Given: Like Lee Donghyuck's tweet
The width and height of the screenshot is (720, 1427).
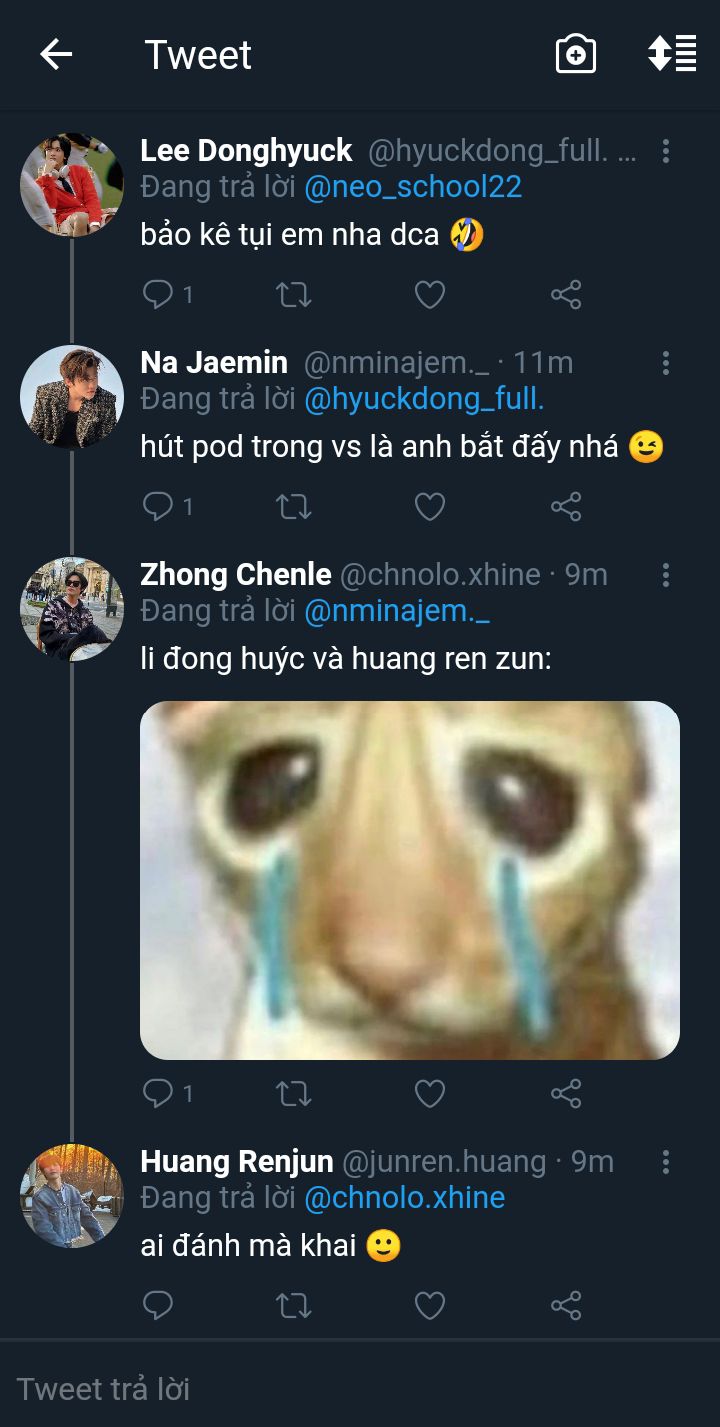Looking at the screenshot, I should 430,294.
